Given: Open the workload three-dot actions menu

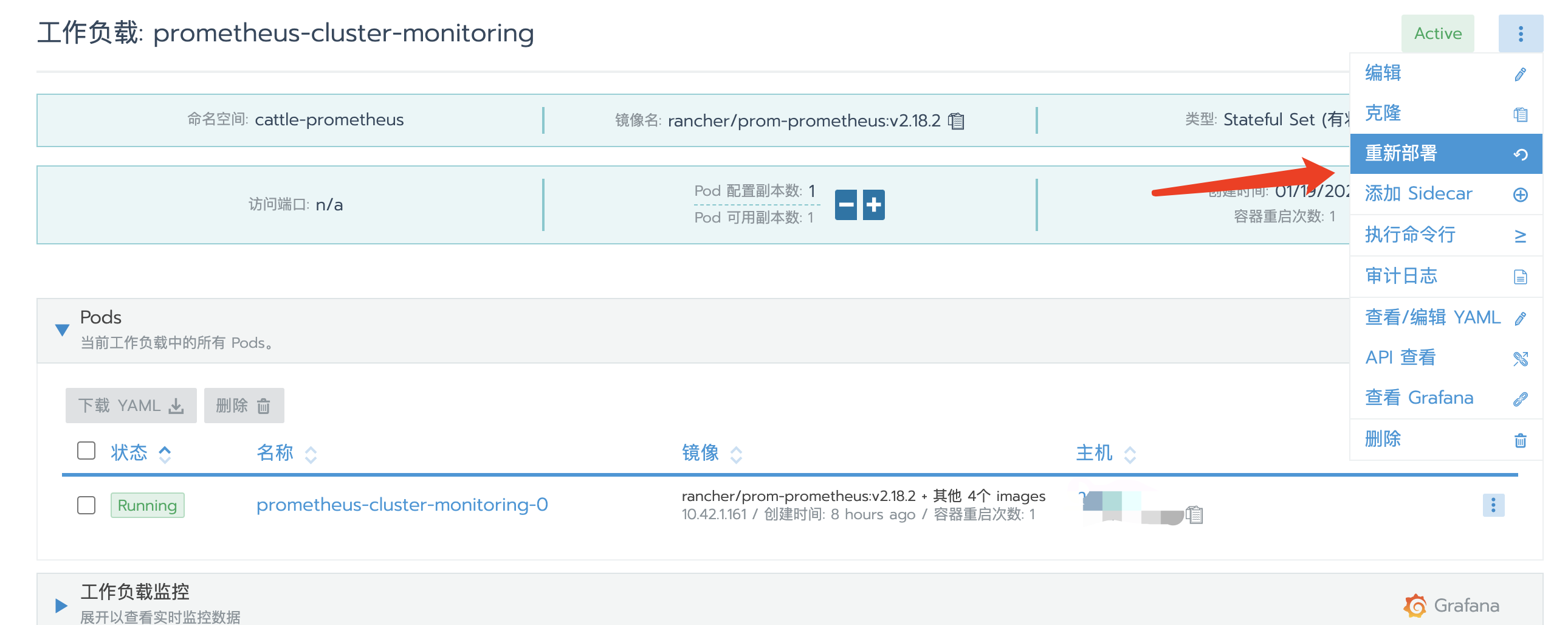Looking at the screenshot, I should point(1520,33).
